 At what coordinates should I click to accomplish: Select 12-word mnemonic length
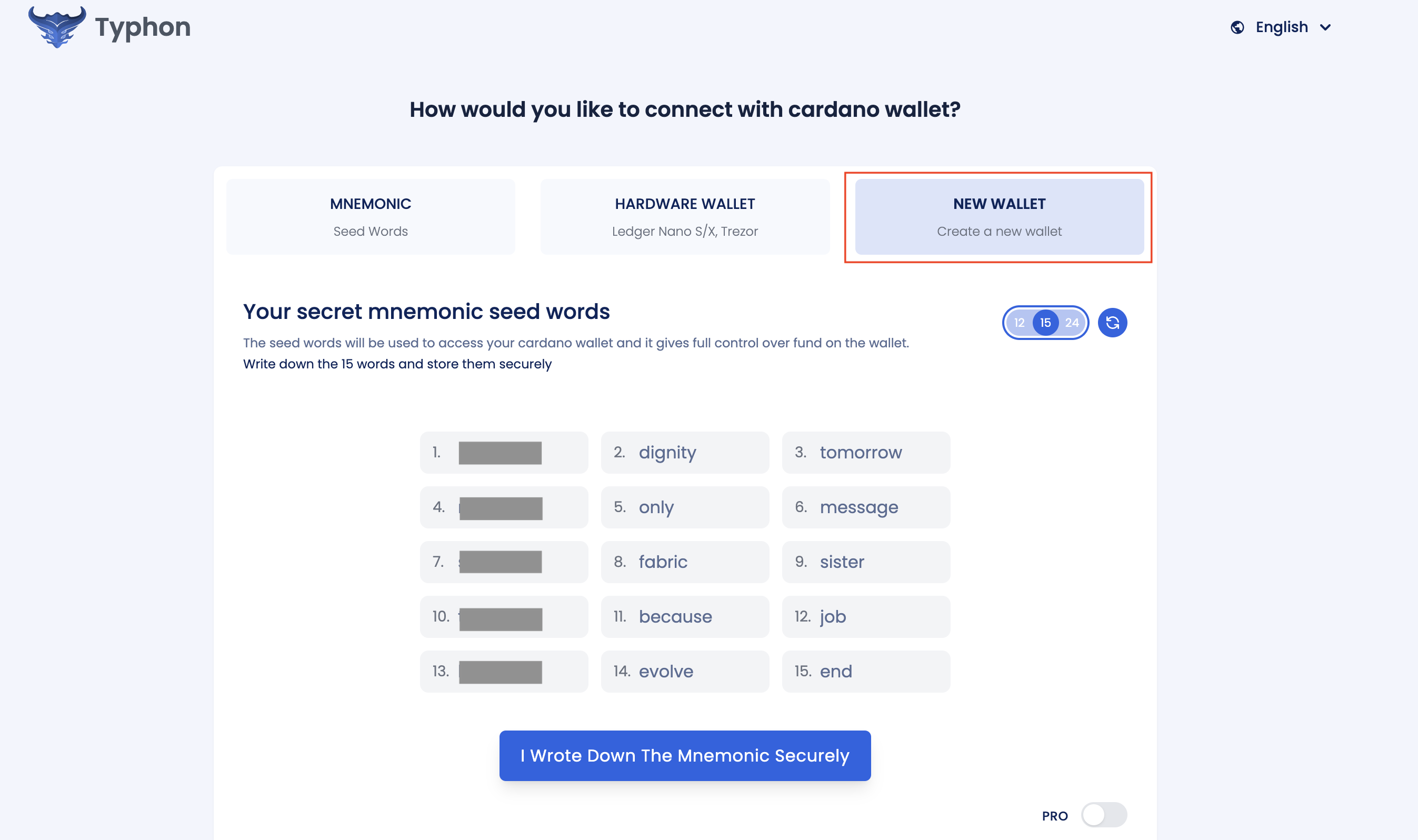click(x=1019, y=323)
